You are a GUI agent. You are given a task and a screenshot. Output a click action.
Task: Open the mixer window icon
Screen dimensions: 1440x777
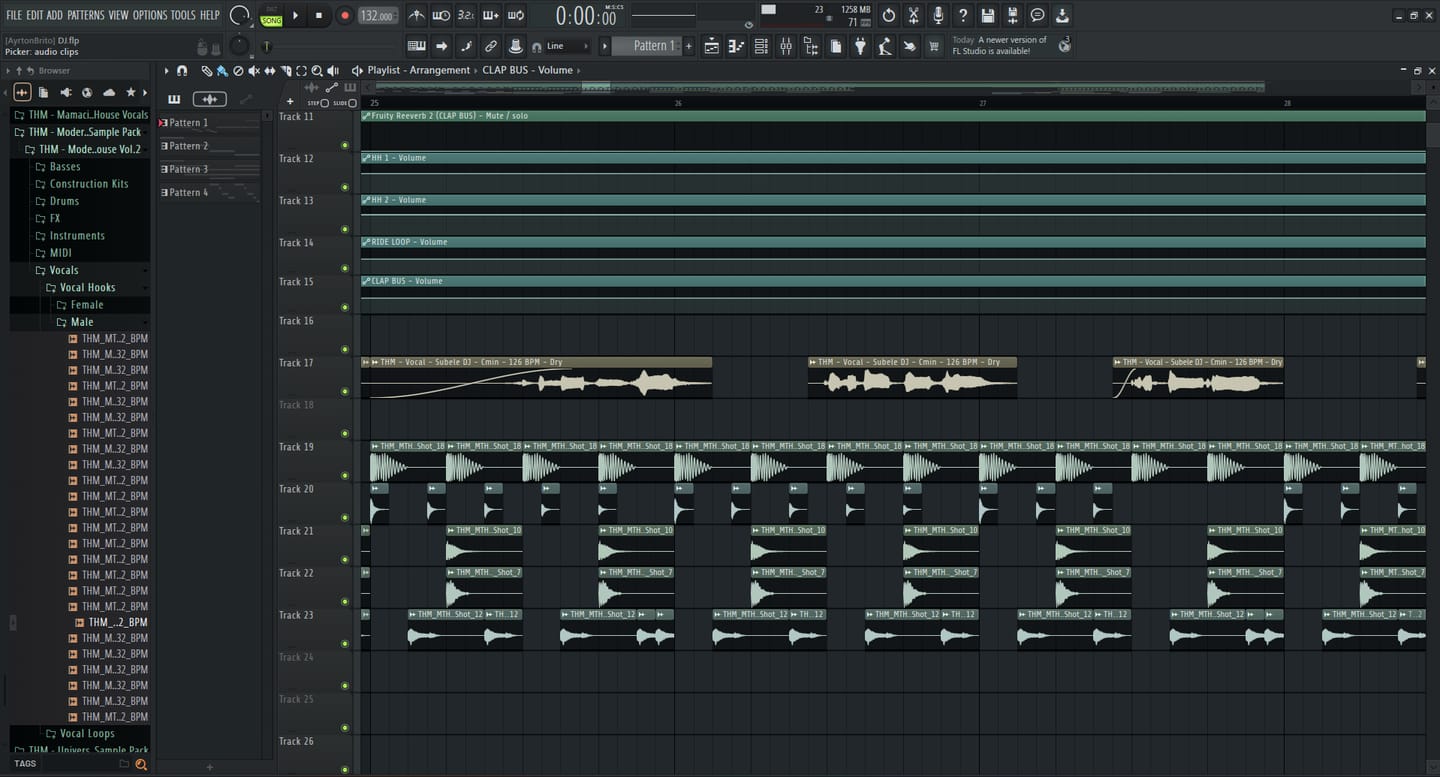point(786,46)
